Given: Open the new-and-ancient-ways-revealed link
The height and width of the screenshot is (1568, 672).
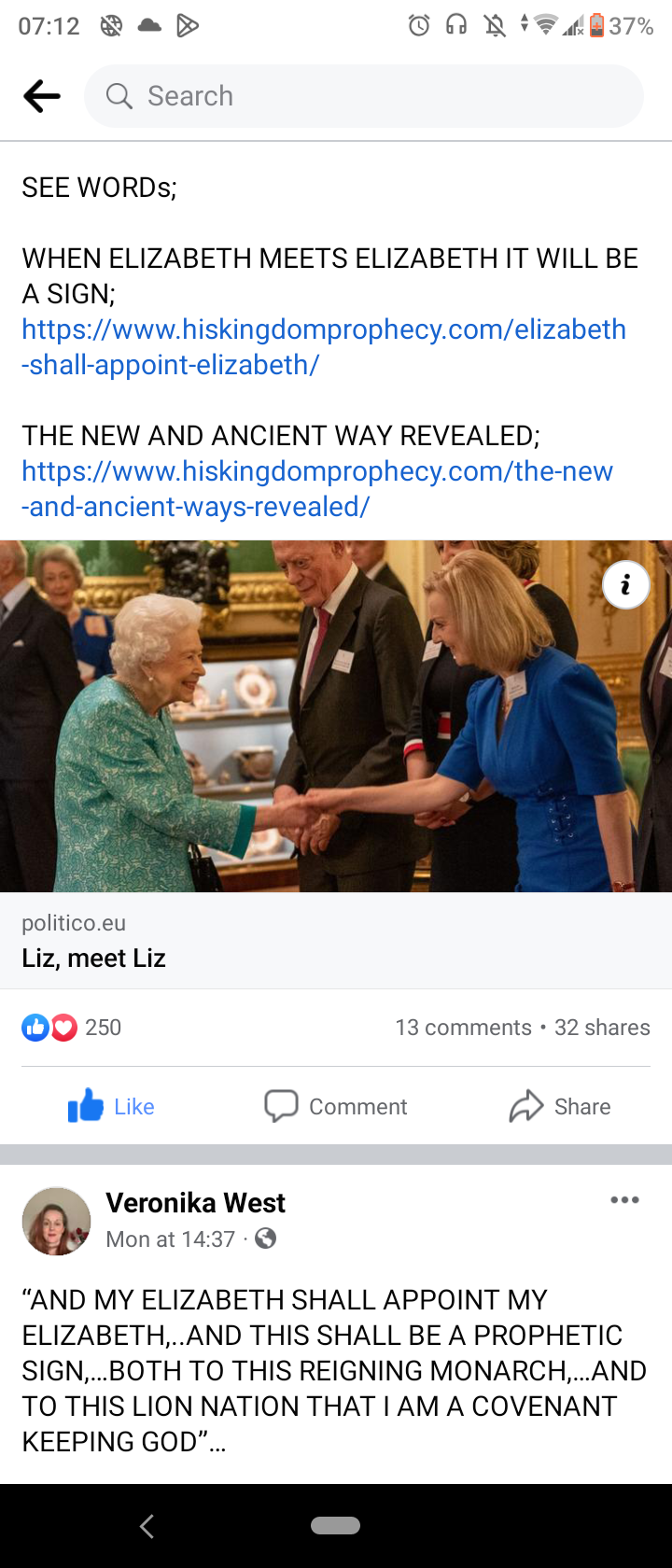Looking at the screenshot, I should pos(317,488).
